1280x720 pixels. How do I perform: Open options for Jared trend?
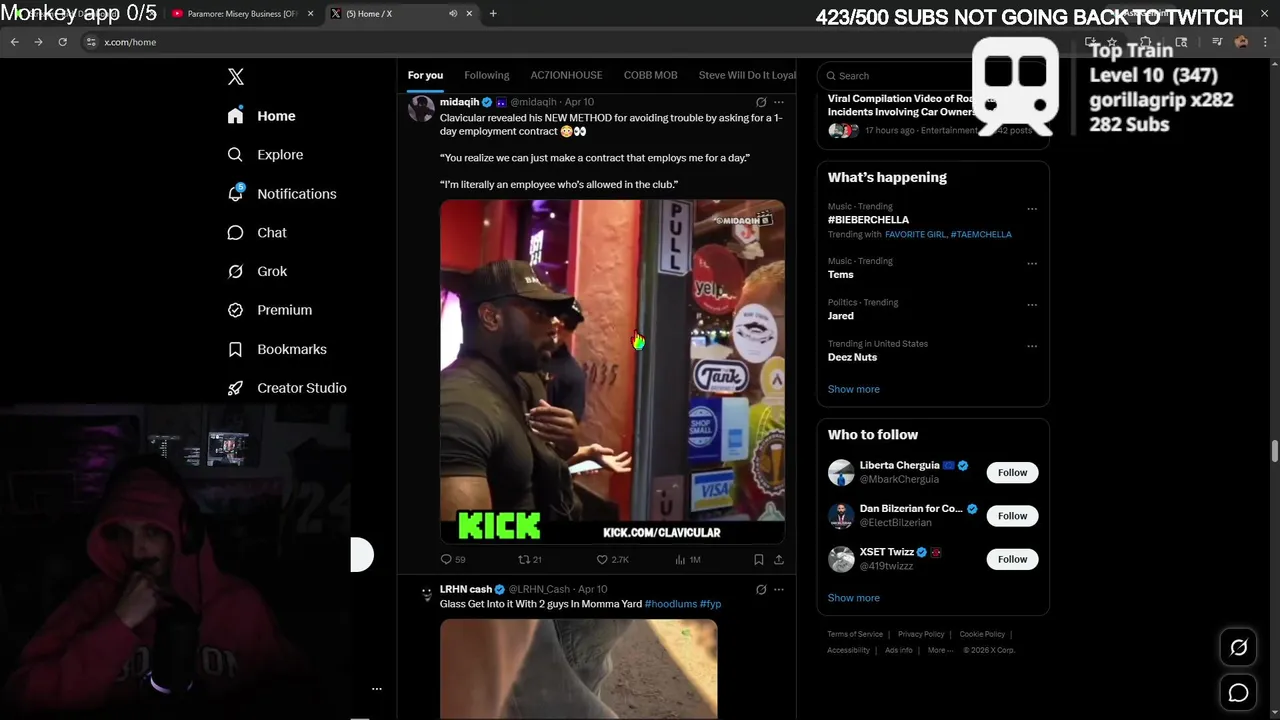pos(1032,305)
